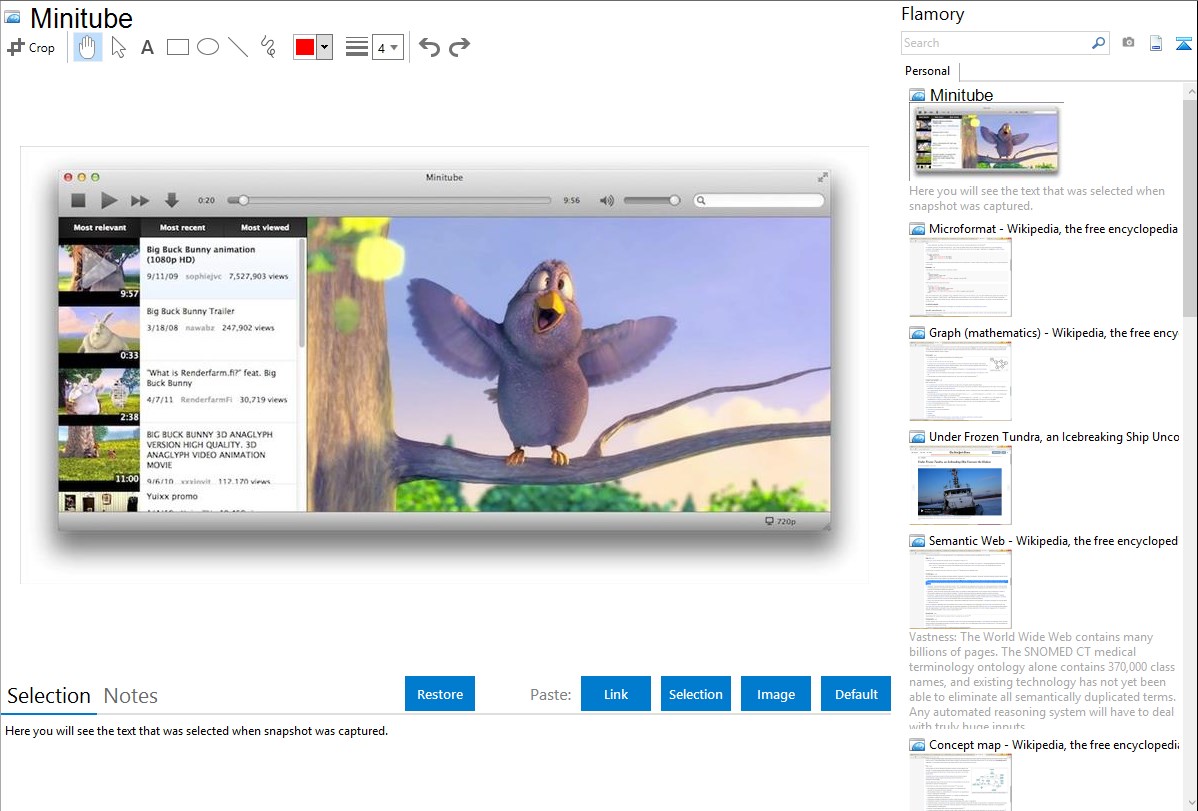Viewport: 1198px width, 811px height.
Task: Click the icon beside the Microformat snapshot title
Action: [x=918, y=229]
